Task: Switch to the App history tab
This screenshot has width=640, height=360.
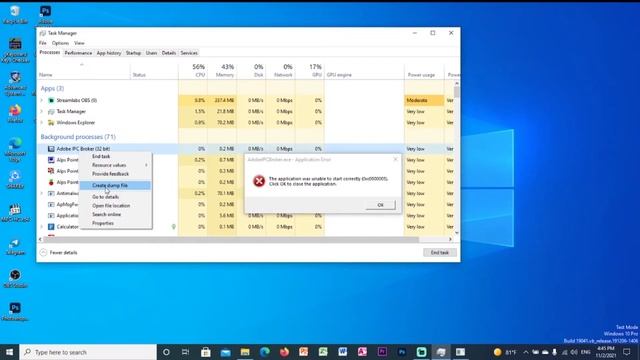Action: (109, 53)
